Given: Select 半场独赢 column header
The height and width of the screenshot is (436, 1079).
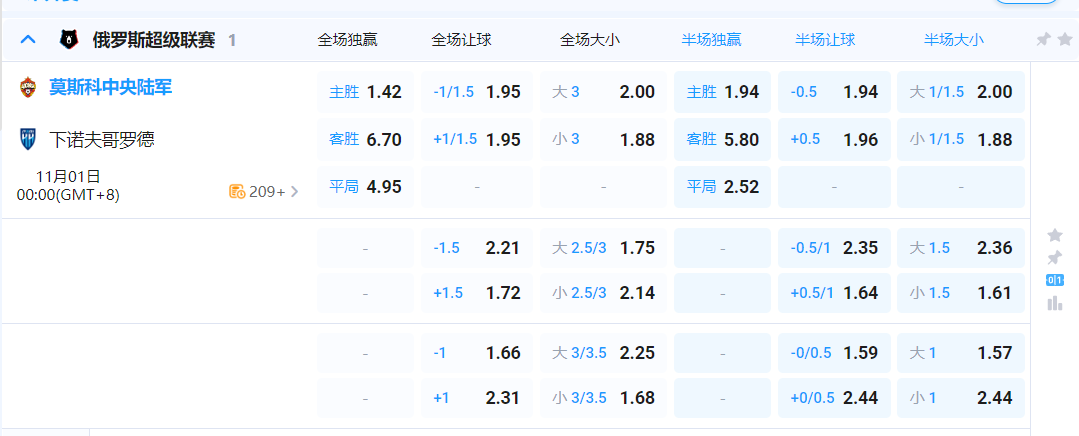Looking at the screenshot, I should click(x=712, y=40).
